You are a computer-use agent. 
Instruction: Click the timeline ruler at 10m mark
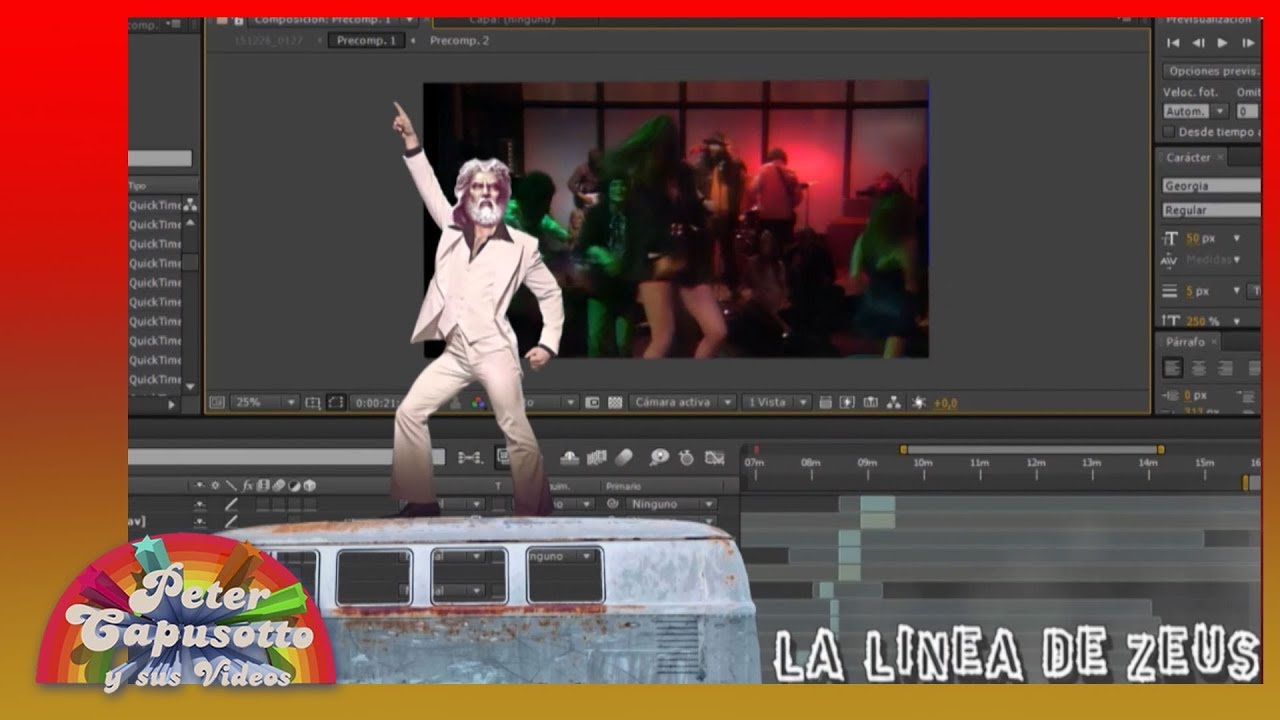tap(922, 463)
